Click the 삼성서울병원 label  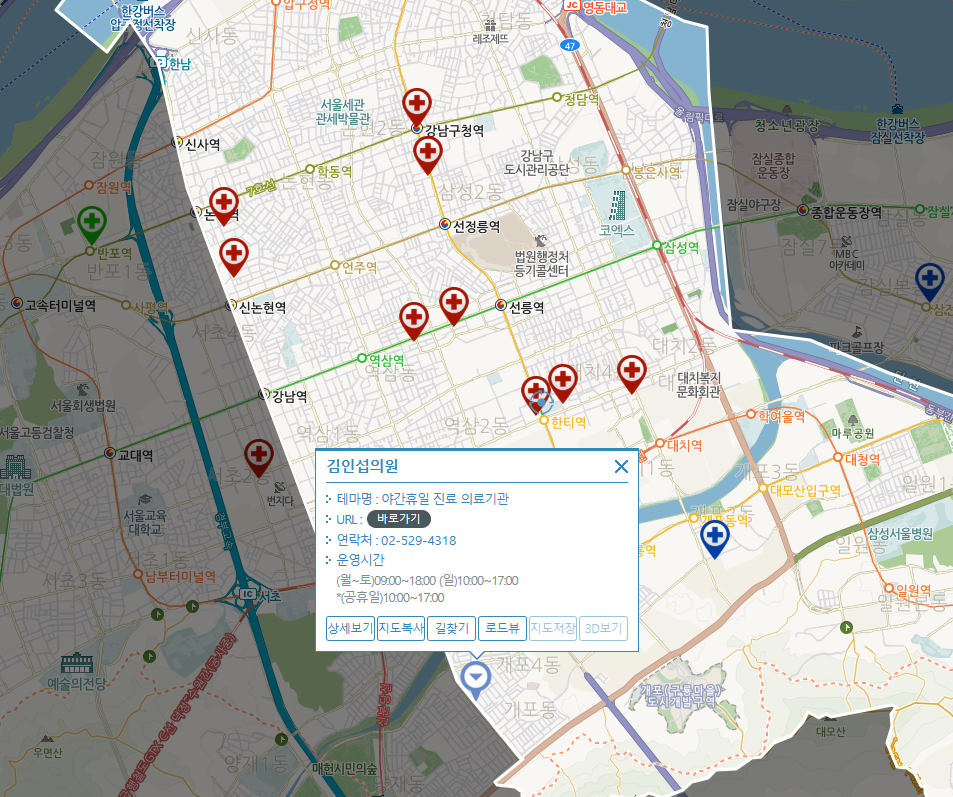(x=900, y=534)
